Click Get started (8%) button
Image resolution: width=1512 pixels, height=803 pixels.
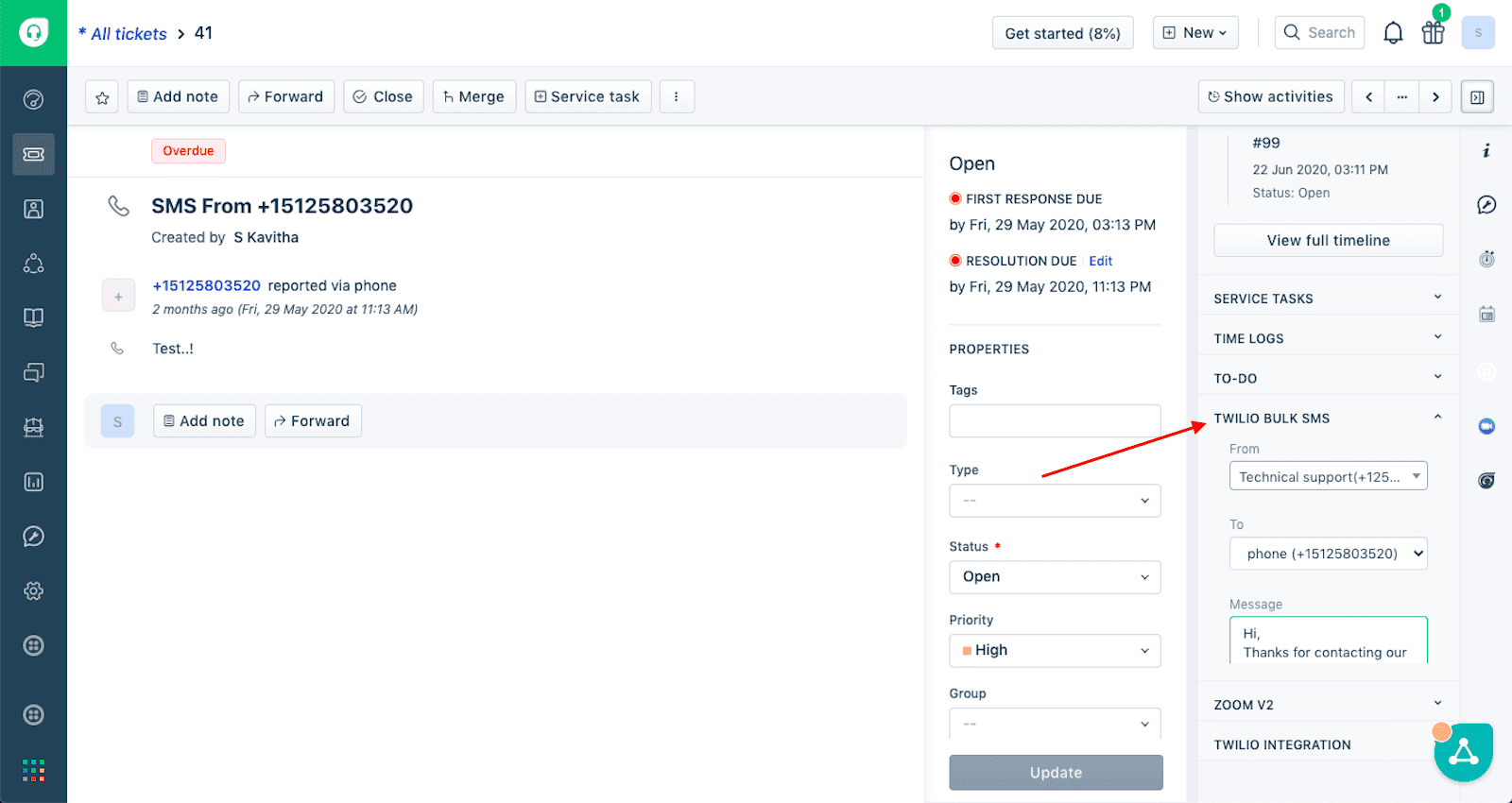click(x=1062, y=33)
